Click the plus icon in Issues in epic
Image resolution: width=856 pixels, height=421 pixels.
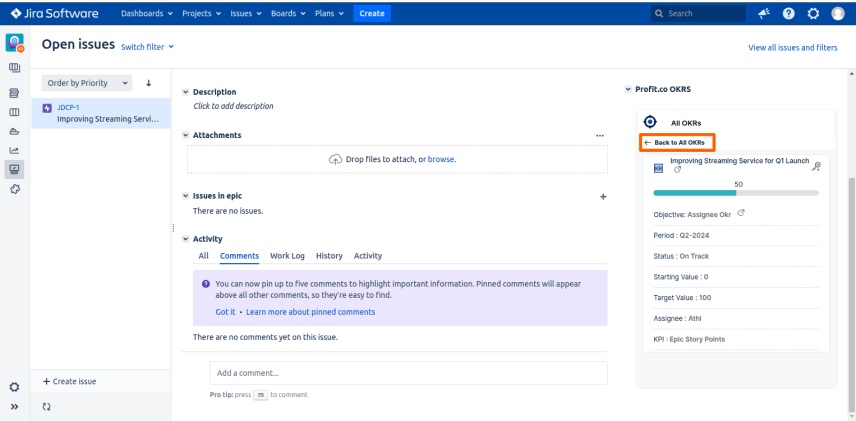(x=603, y=197)
